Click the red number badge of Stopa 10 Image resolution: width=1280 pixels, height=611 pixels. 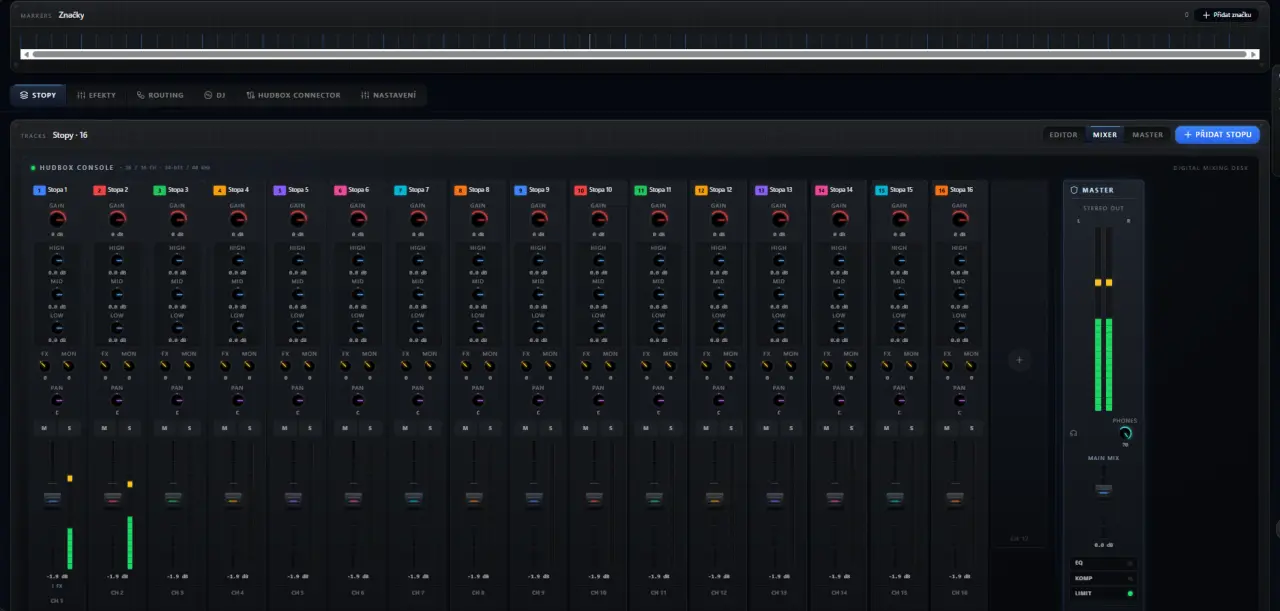coord(580,190)
